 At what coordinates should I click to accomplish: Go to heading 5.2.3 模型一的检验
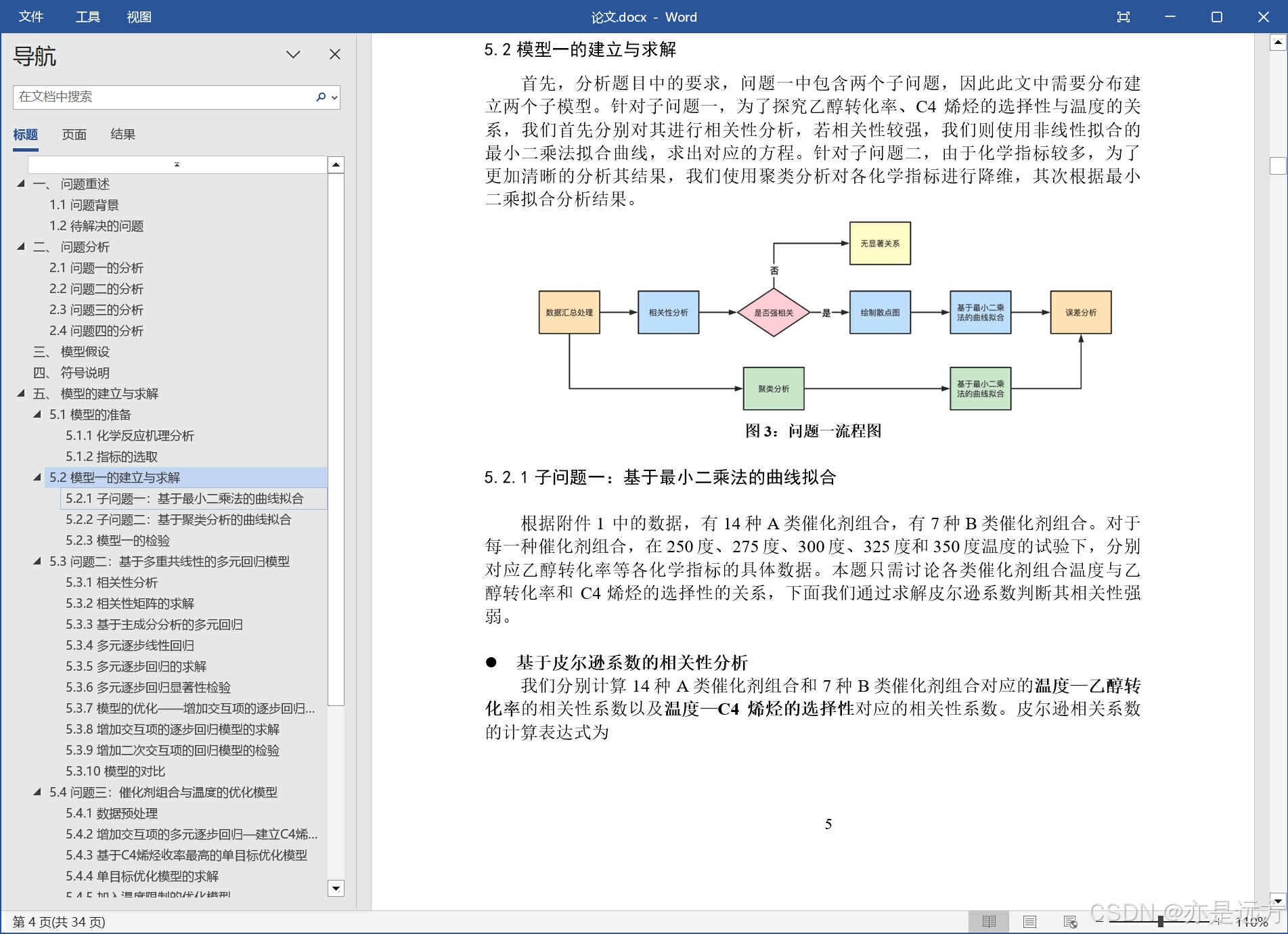coord(118,540)
